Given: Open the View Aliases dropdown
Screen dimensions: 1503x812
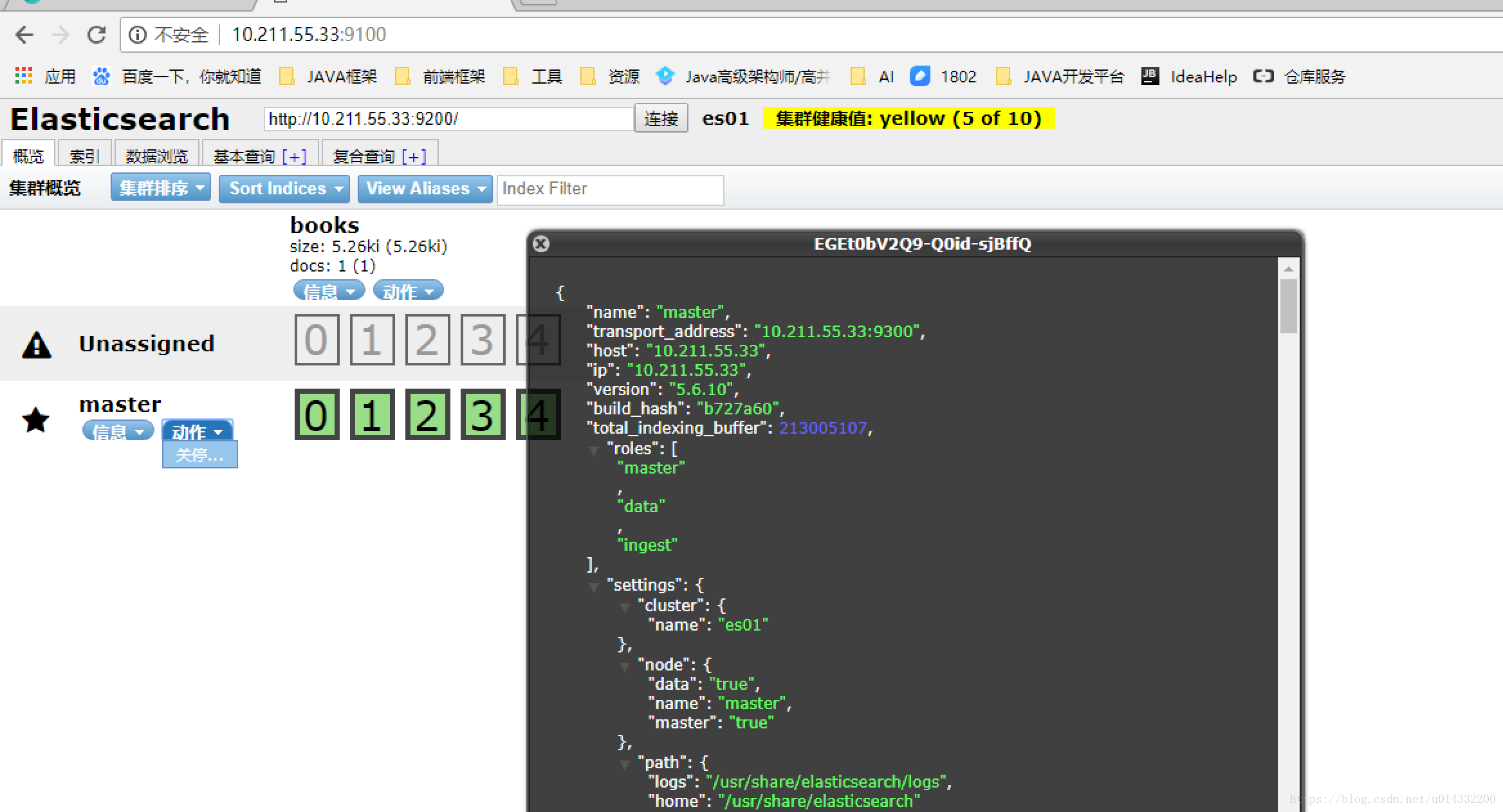Looking at the screenshot, I should point(425,189).
